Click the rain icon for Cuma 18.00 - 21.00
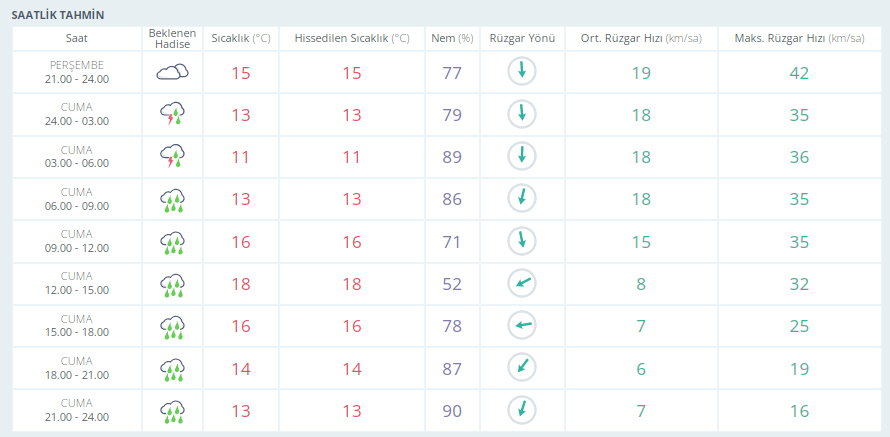 (172, 368)
